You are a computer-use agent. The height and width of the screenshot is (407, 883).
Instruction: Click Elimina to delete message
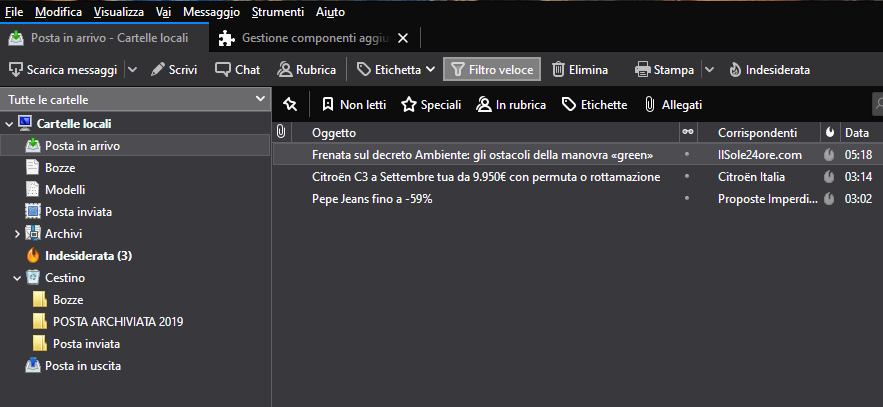pyautogui.click(x=580, y=70)
